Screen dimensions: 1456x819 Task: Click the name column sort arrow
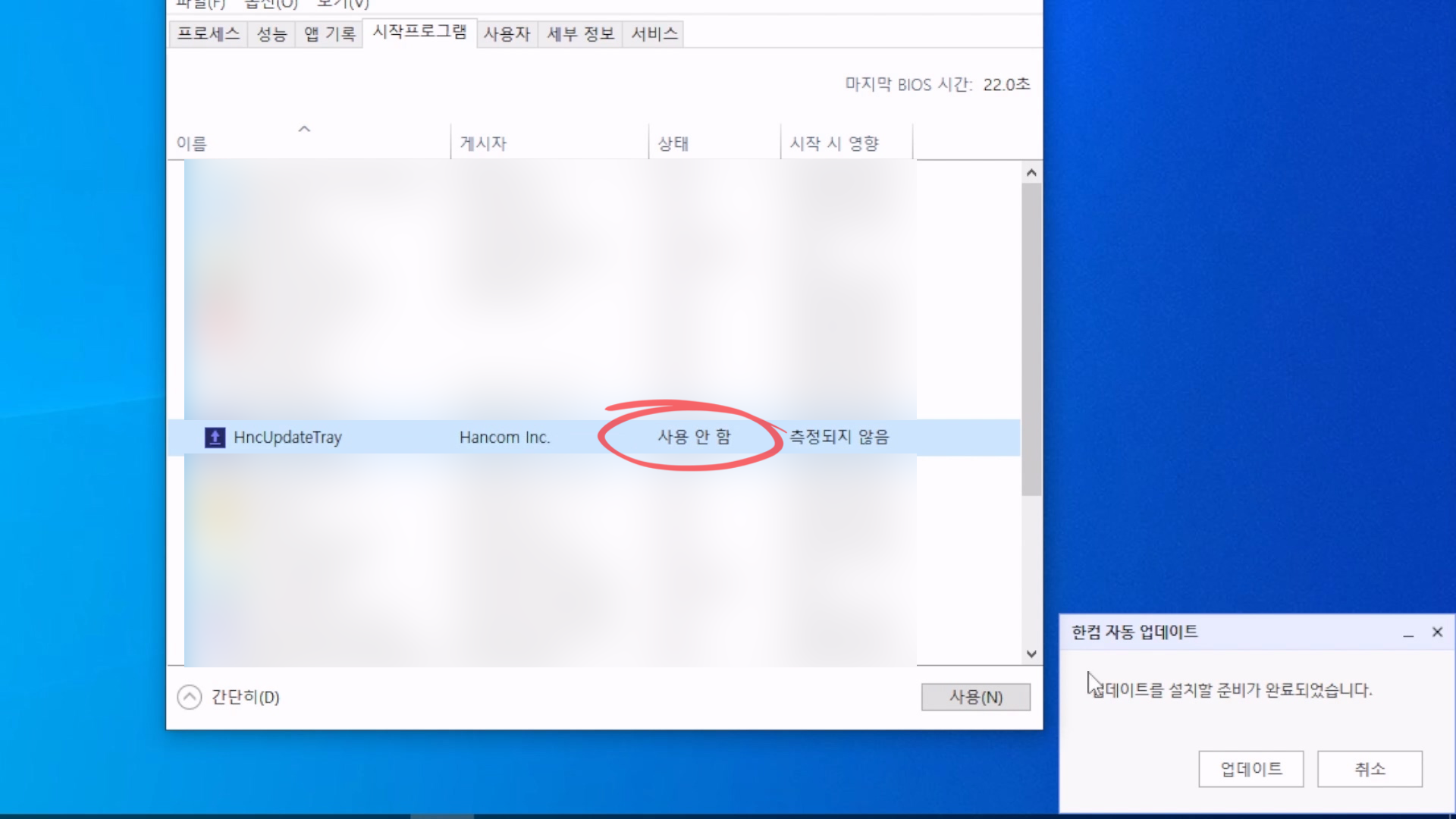[304, 129]
